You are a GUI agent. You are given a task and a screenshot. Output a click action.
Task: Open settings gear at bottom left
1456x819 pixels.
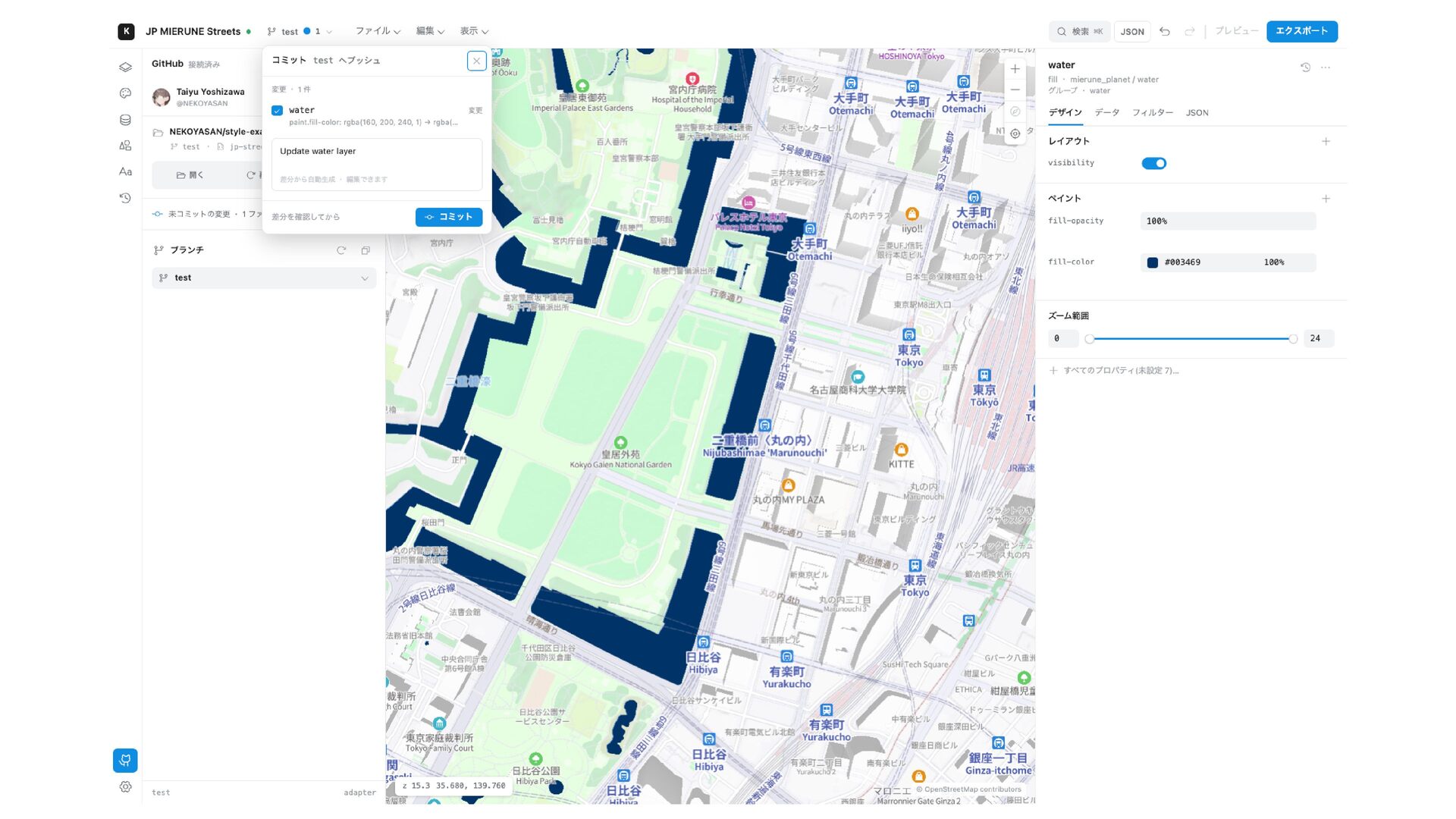125,787
